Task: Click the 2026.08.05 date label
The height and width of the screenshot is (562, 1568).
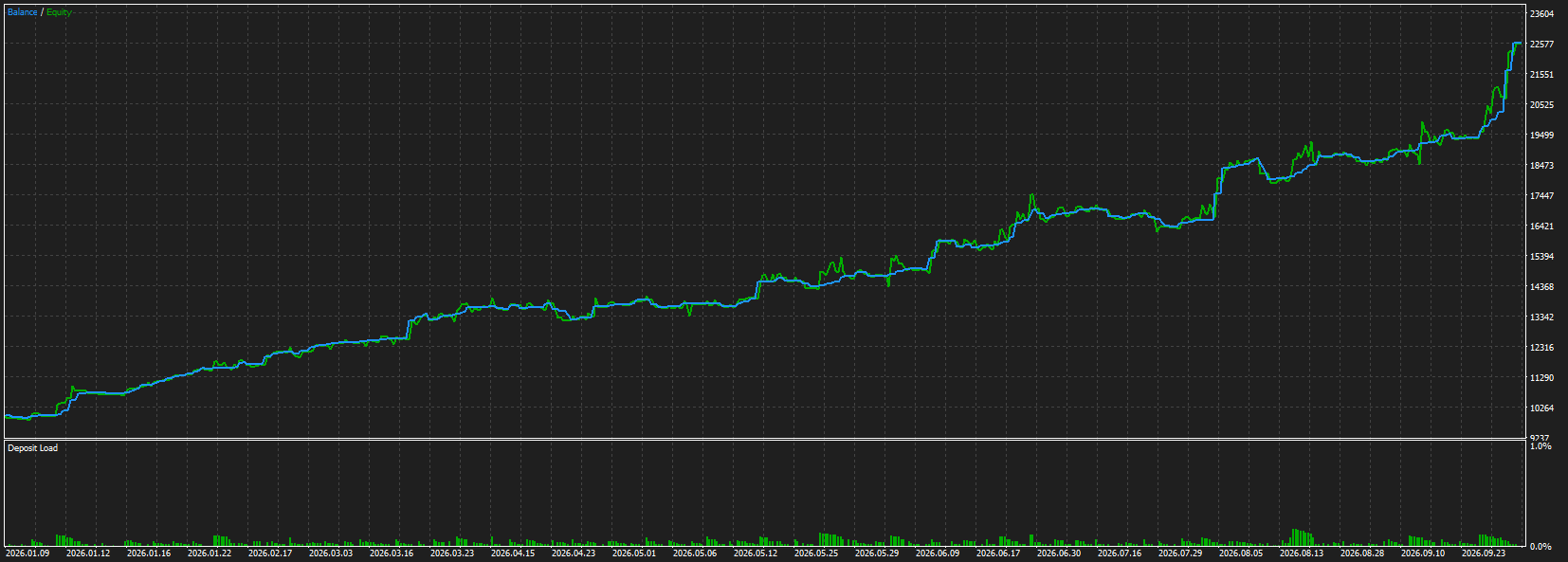Action: point(1241,553)
